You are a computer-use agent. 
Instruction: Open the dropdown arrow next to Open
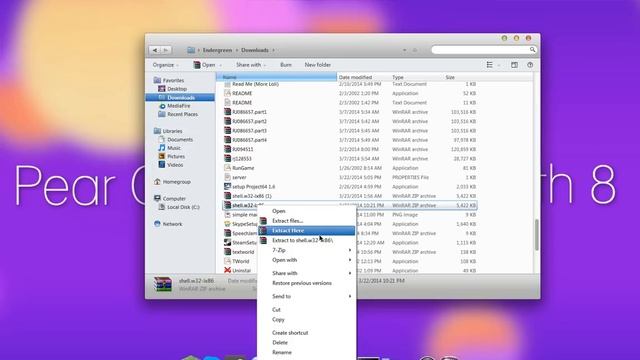[x=220, y=65]
